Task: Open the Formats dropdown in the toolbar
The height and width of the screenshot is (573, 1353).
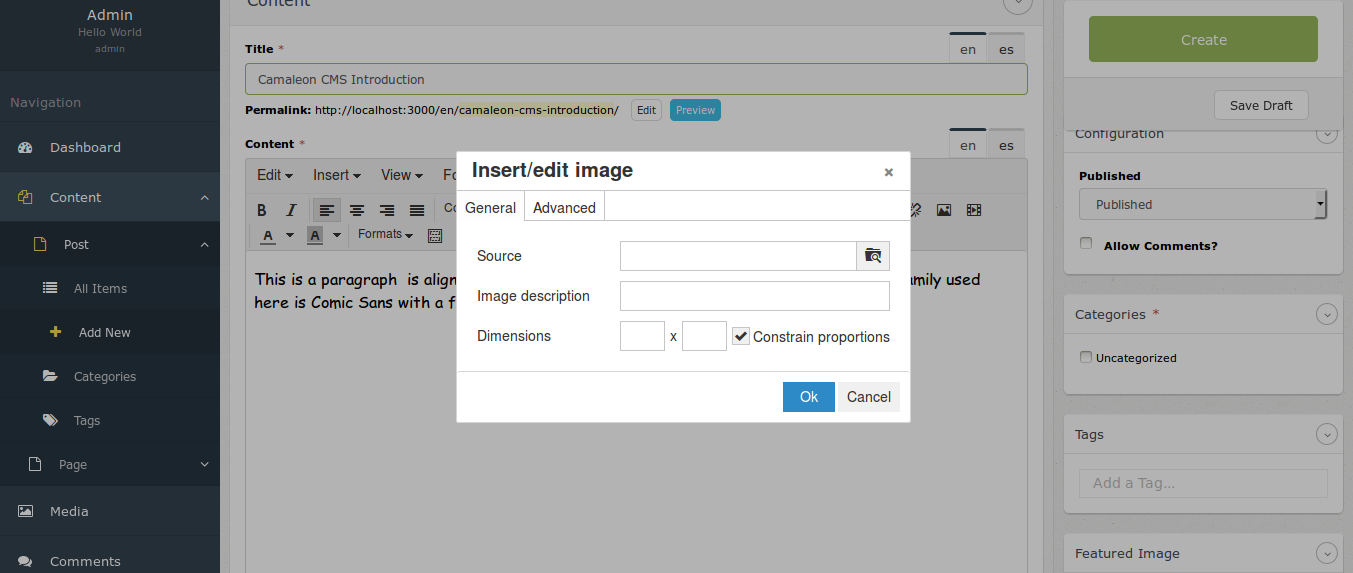Action: tap(386, 234)
